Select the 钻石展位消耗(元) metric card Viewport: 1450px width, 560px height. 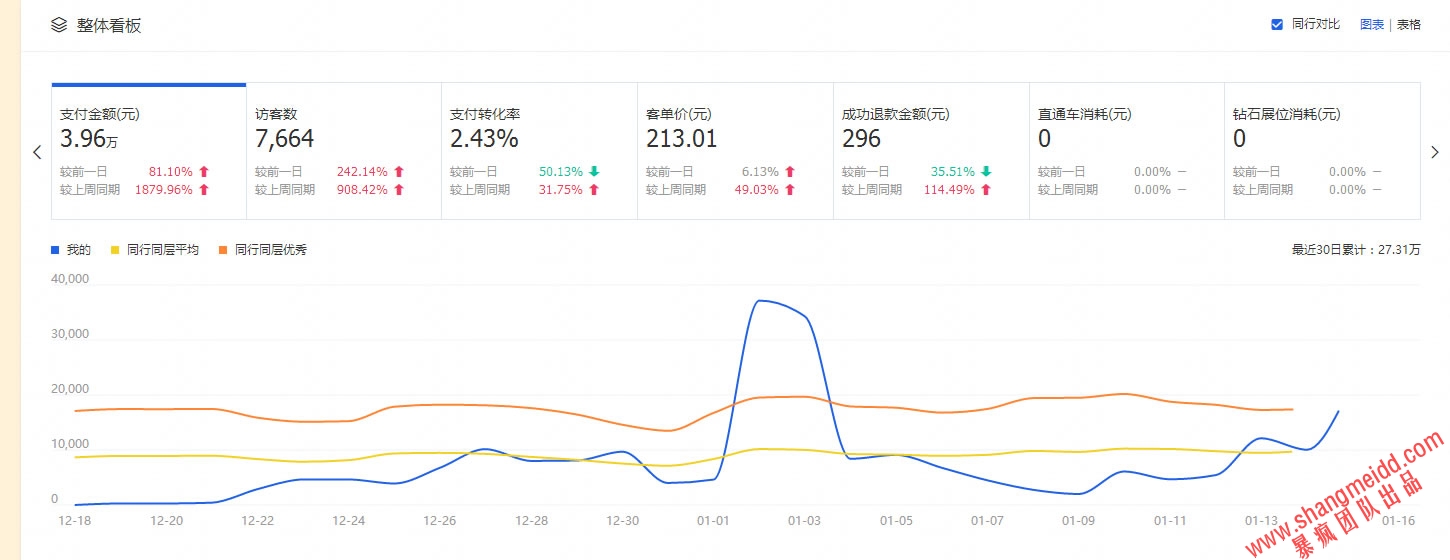(x=1322, y=151)
